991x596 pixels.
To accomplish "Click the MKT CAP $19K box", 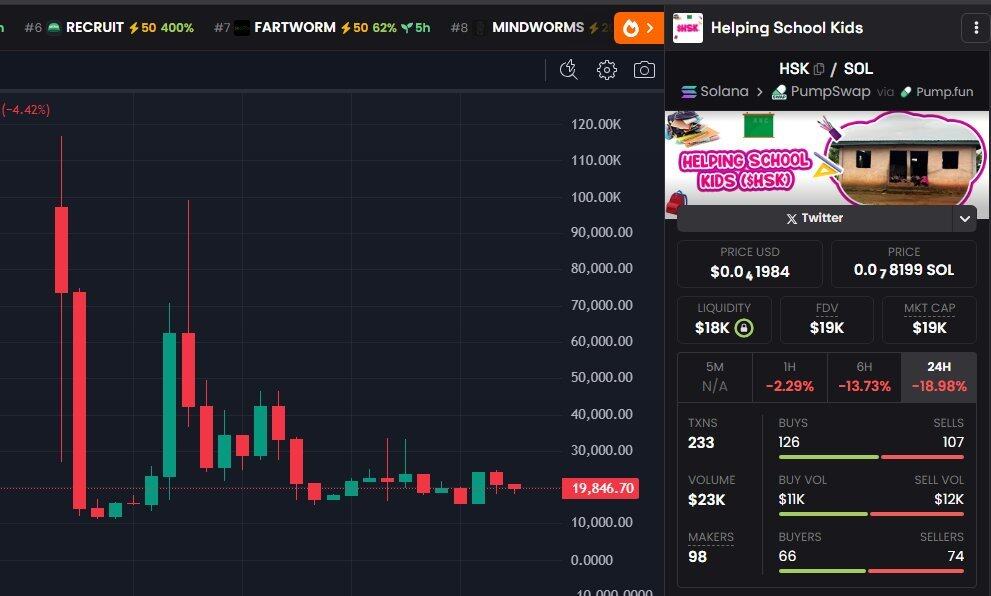I will tap(929, 320).
